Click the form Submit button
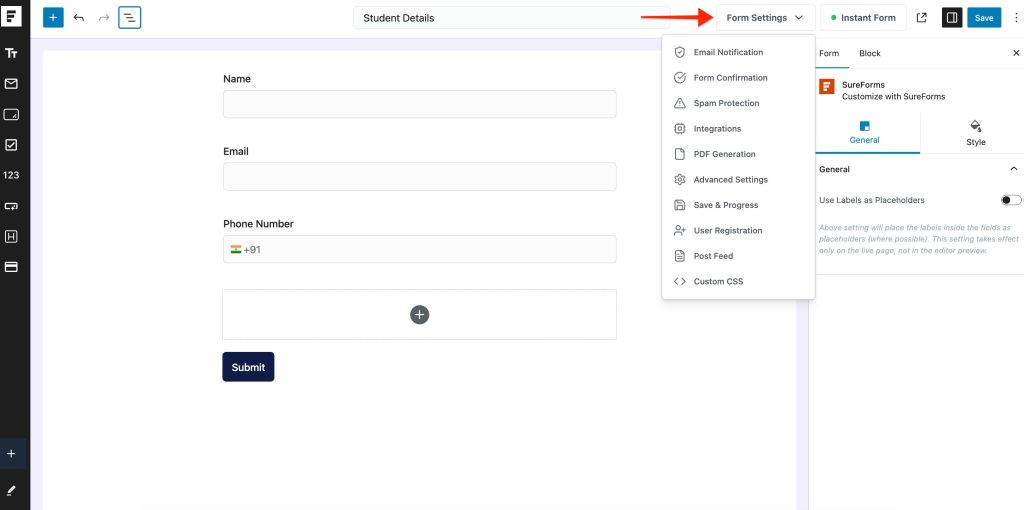The height and width of the screenshot is (510, 1024). pyautogui.click(x=248, y=367)
